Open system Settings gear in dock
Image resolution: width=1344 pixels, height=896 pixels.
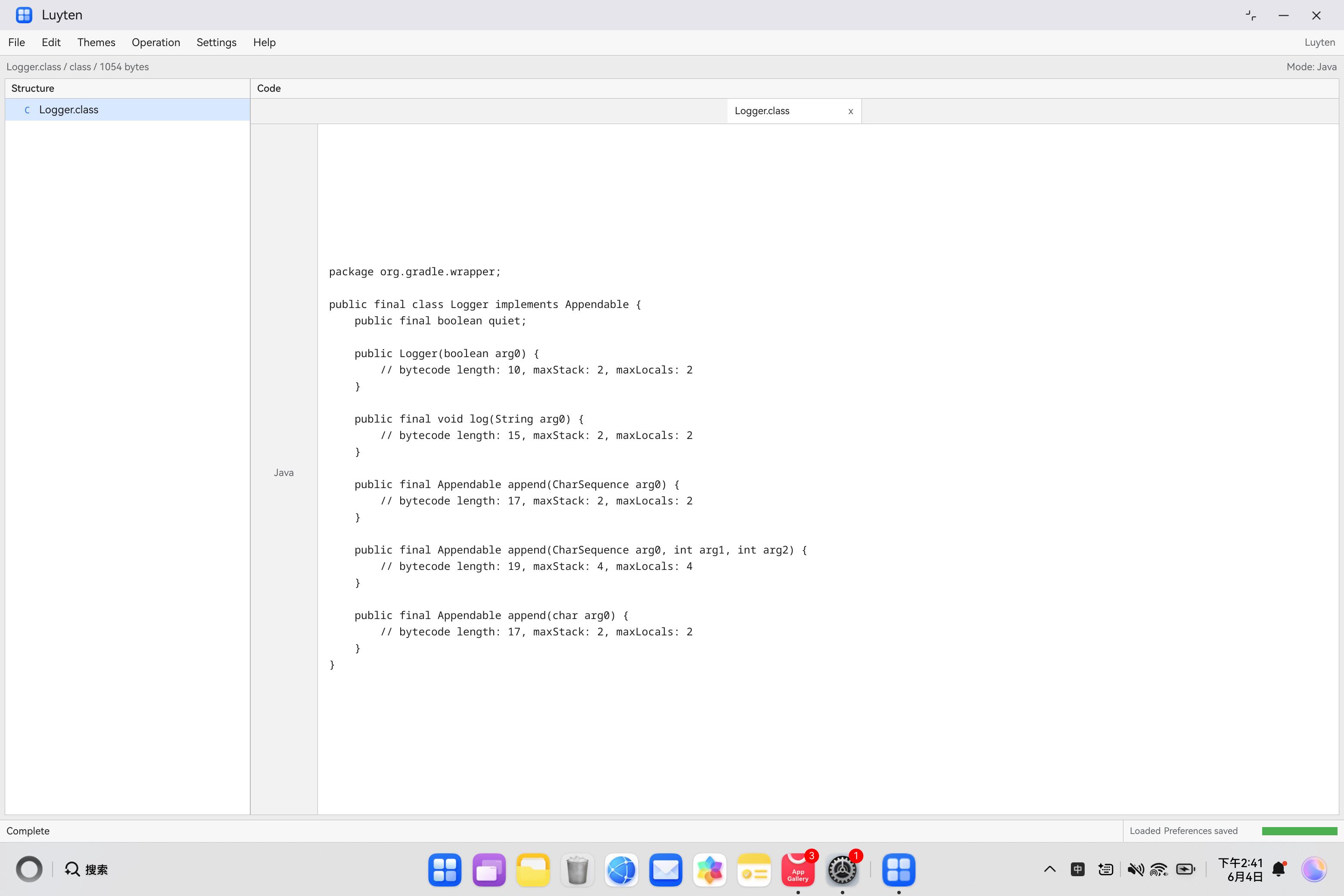842,870
